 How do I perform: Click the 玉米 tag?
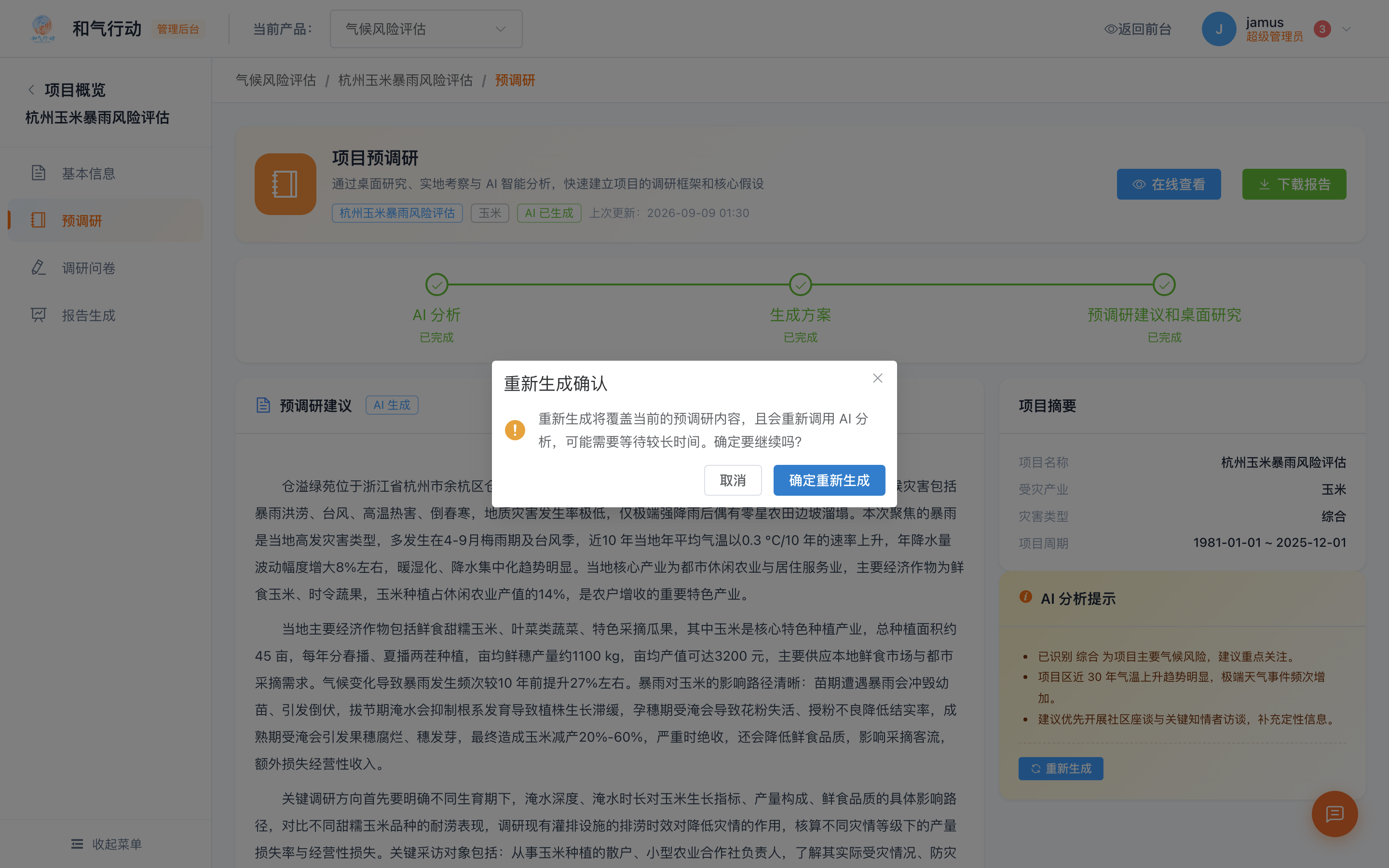[490, 213]
